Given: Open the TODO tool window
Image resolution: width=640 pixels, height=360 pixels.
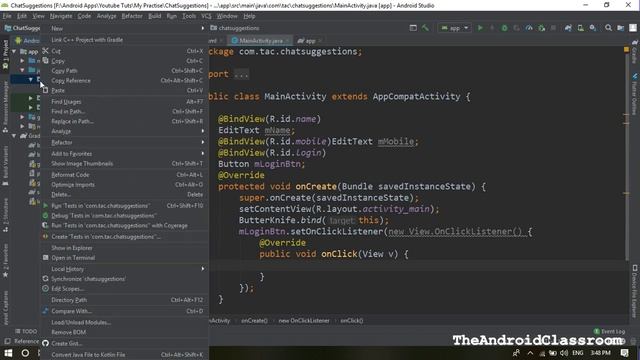Looking at the screenshot, I should click(x=26, y=331).
